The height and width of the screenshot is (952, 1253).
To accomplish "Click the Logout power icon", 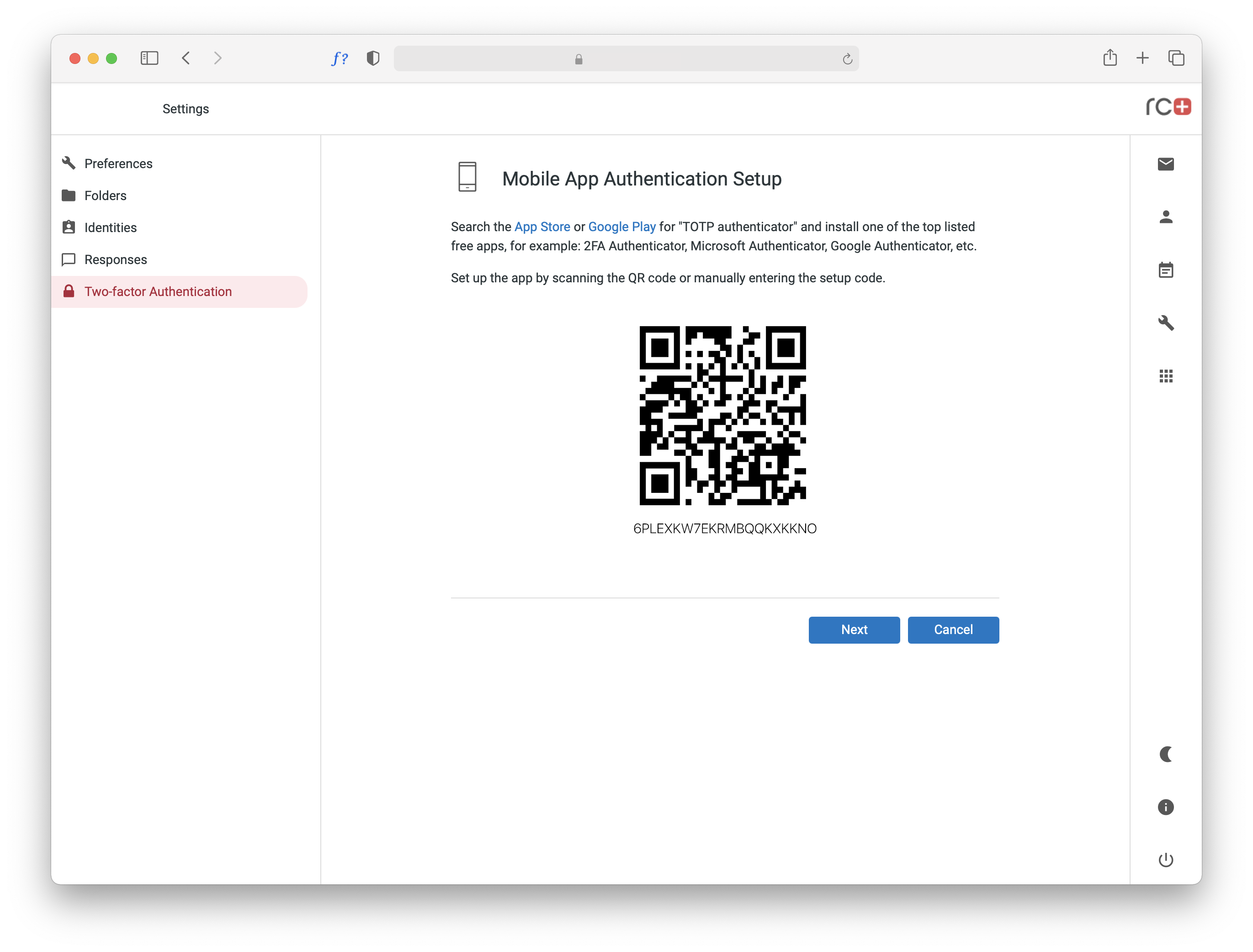I will pyautogui.click(x=1165, y=860).
